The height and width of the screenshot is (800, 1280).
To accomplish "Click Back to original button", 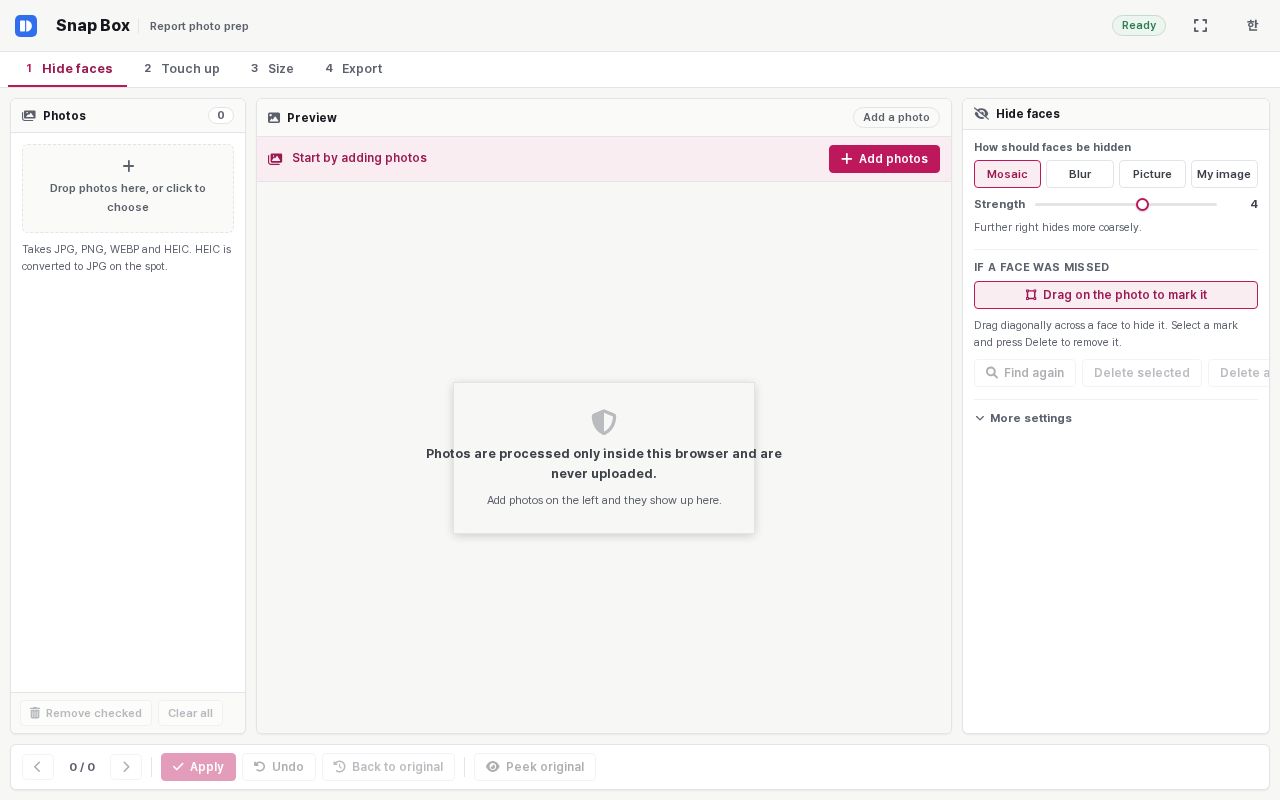I will click(388, 767).
